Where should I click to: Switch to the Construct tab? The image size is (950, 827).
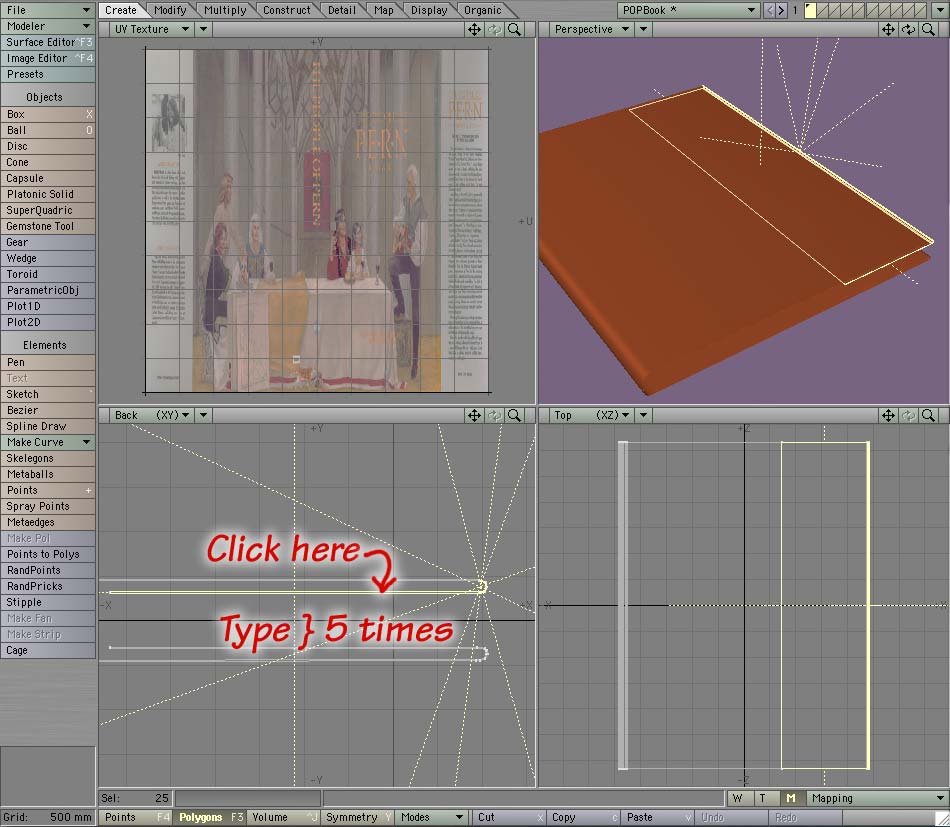[x=287, y=10]
